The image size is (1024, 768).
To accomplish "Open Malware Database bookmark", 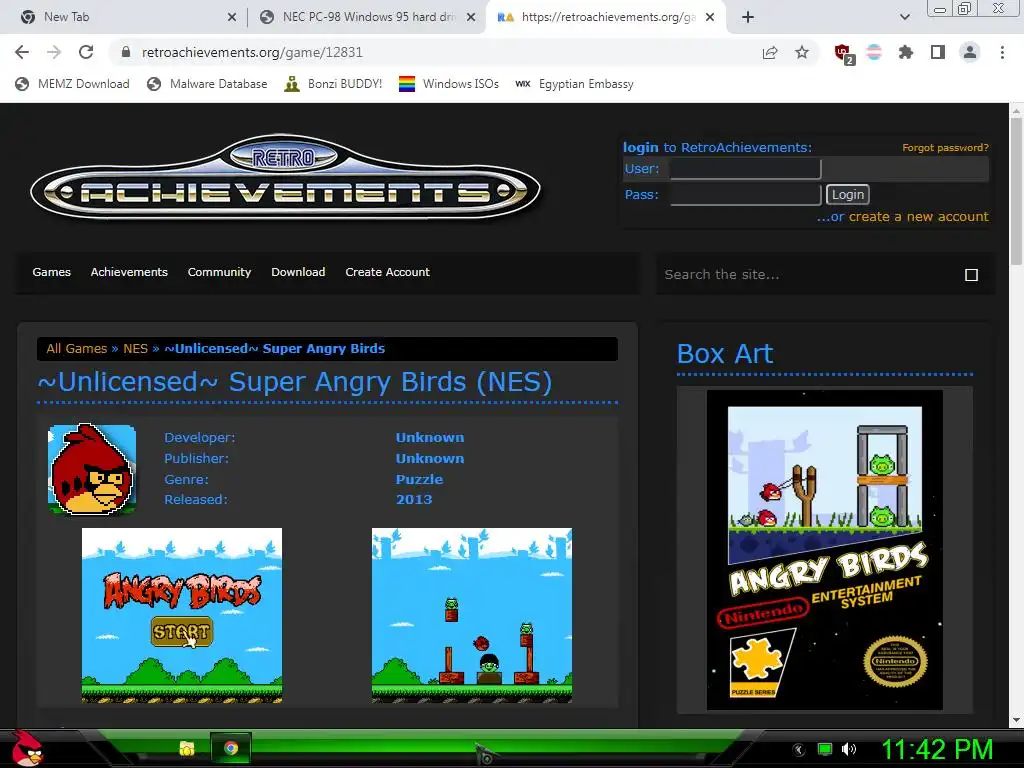I will [207, 84].
